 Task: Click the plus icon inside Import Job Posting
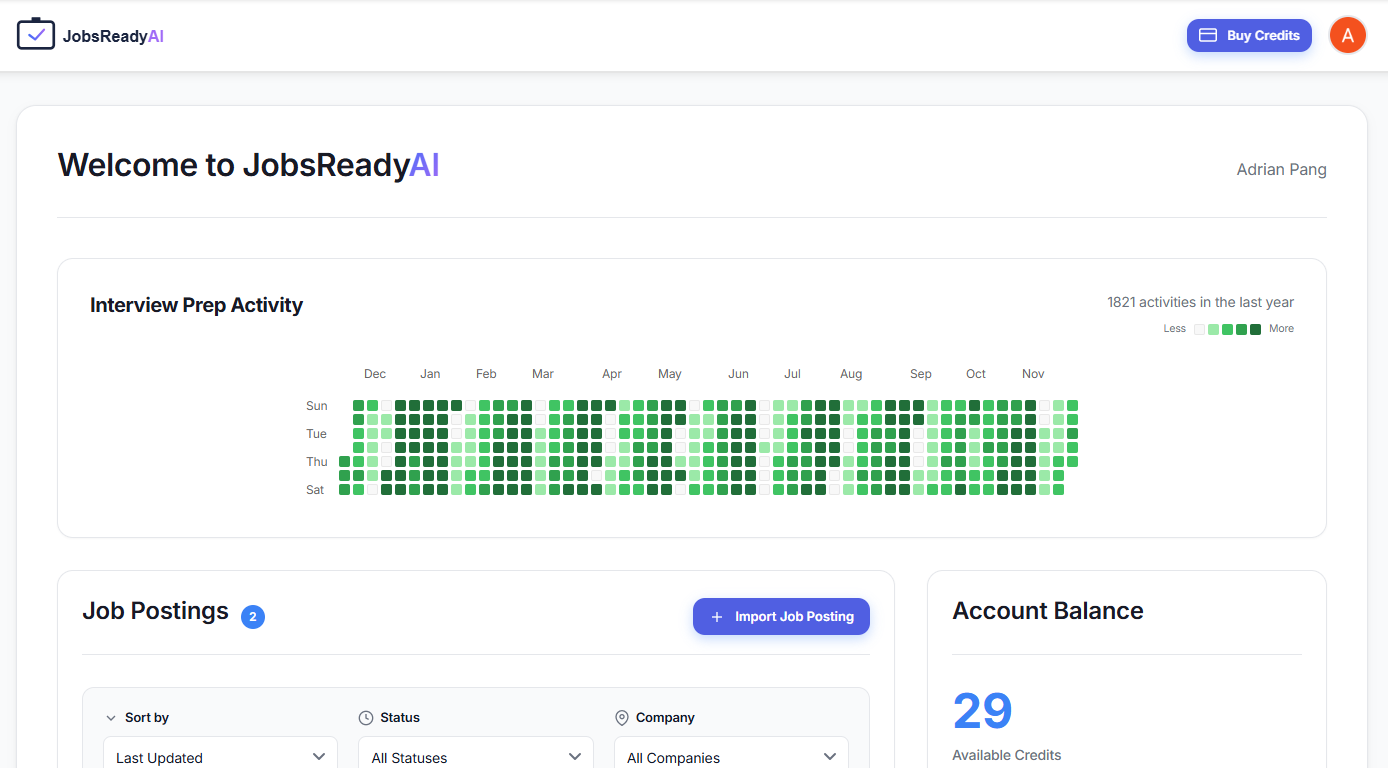(x=716, y=616)
